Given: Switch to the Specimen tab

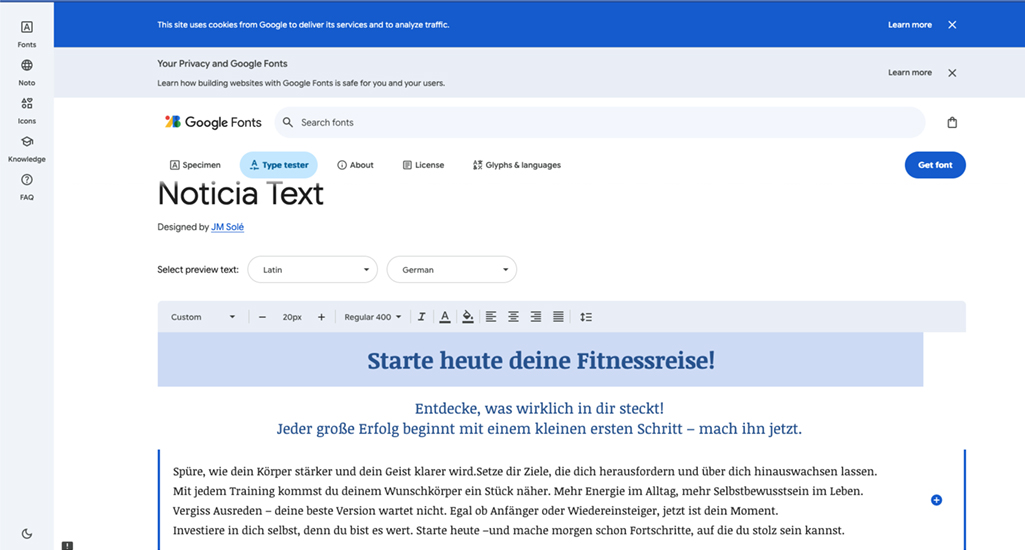Looking at the screenshot, I should pos(195,165).
